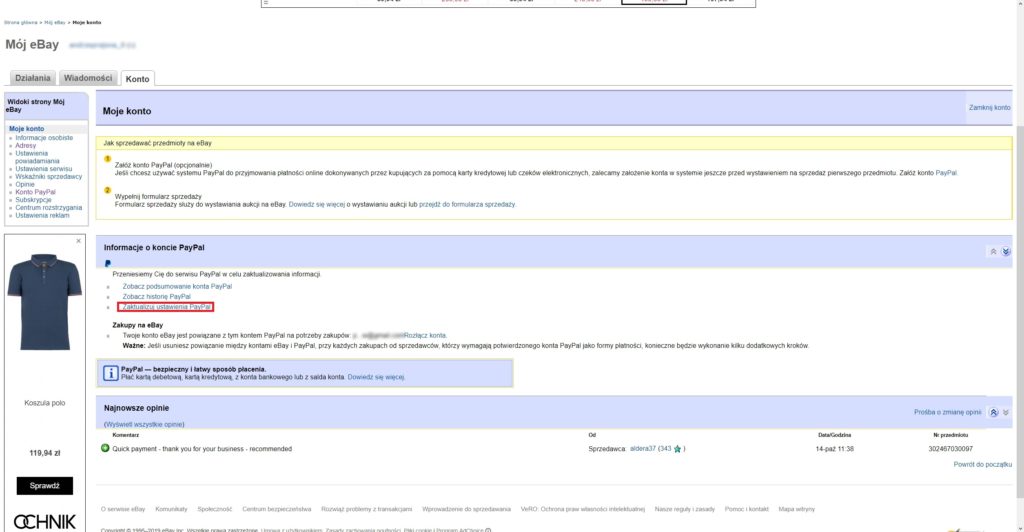Image resolution: width=1024 pixels, height=532 pixels.
Task: Click the OCHNIK brand logo
Action: (45, 520)
